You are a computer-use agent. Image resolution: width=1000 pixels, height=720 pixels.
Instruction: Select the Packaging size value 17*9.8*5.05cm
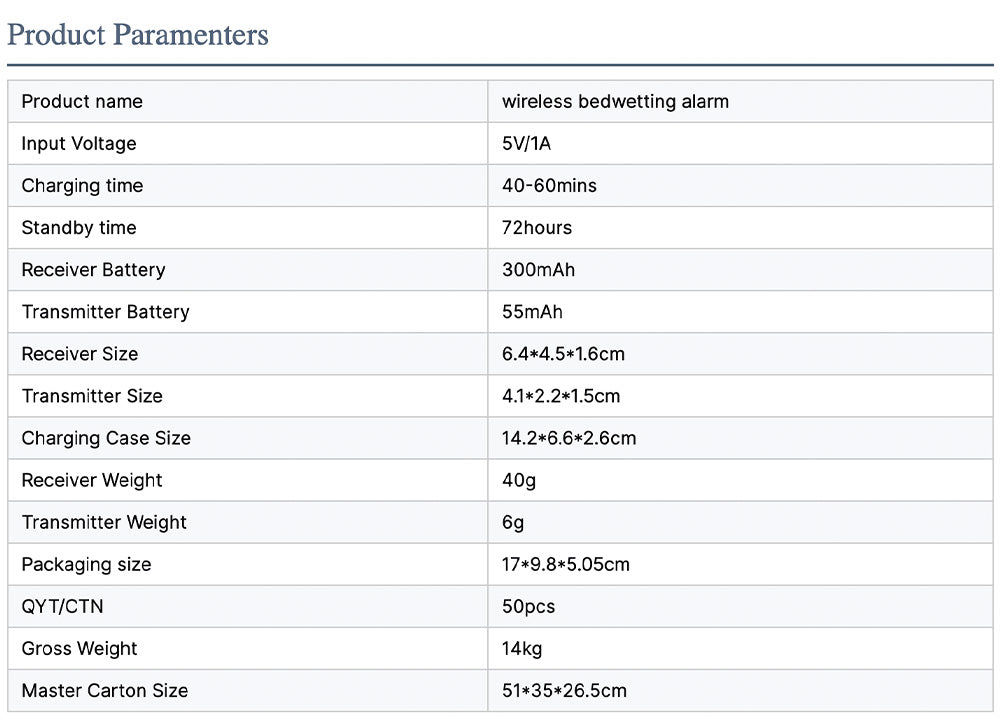click(566, 564)
